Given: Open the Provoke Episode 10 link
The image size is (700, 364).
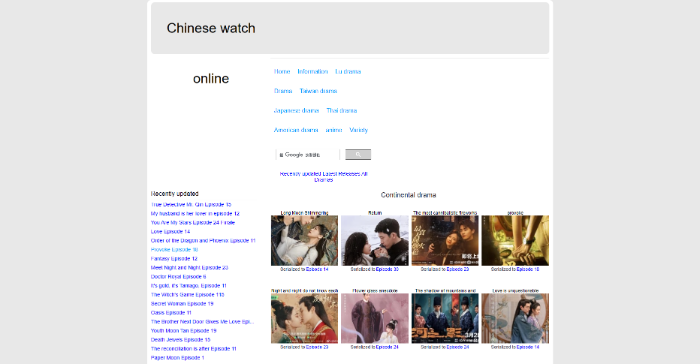Looking at the screenshot, I should 175,250.
